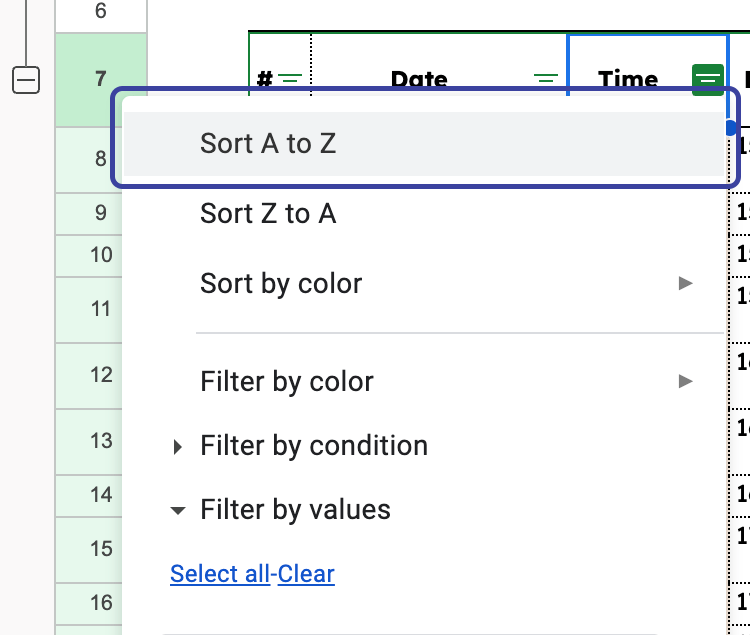Collapse the row group with minus button
This screenshot has height=635, width=750.
point(26,80)
